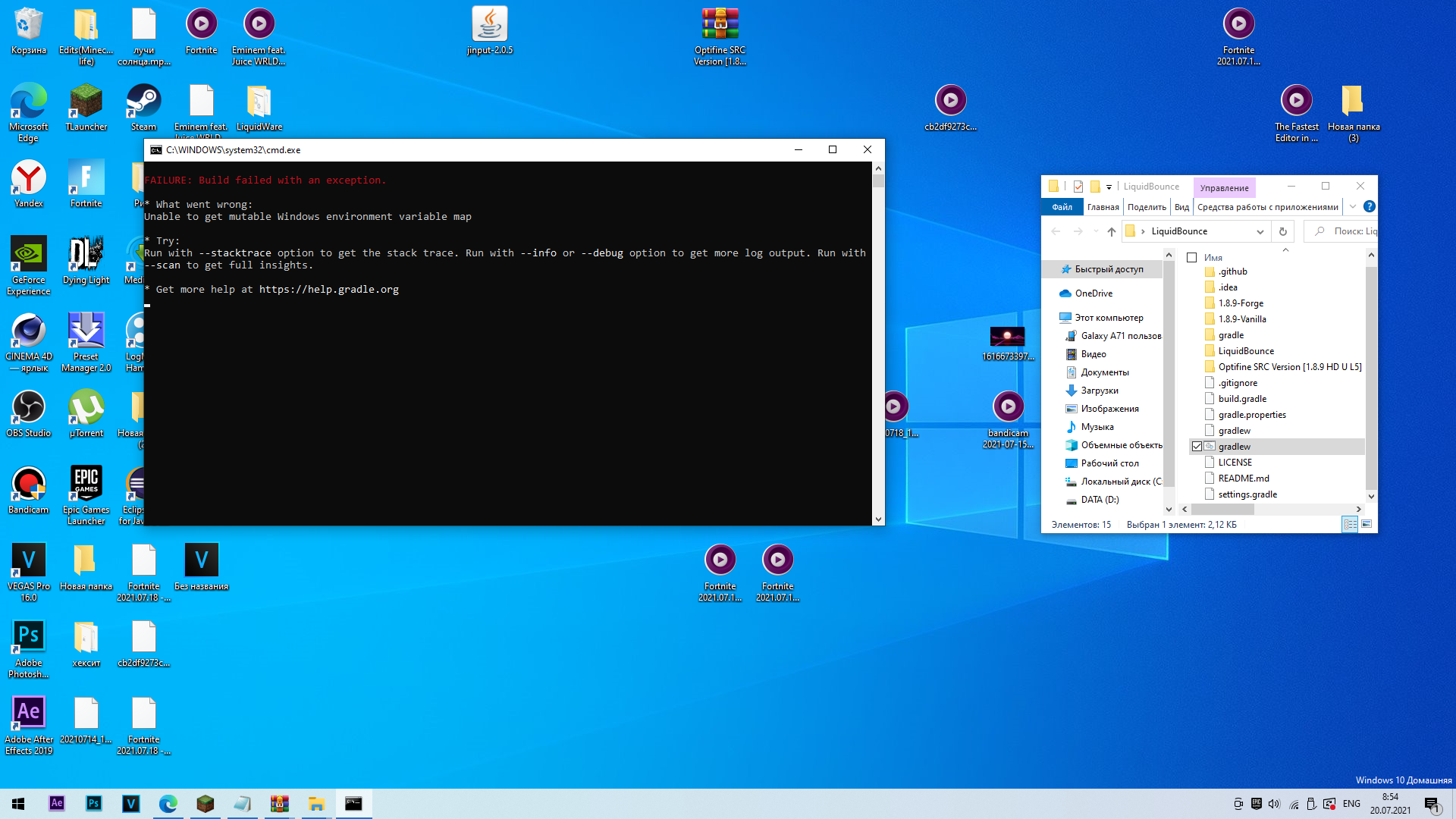Image resolution: width=1456 pixels, height=819 pixels.
Task: Go up one folder level in Explorer
Action: tap(1111, 231)
